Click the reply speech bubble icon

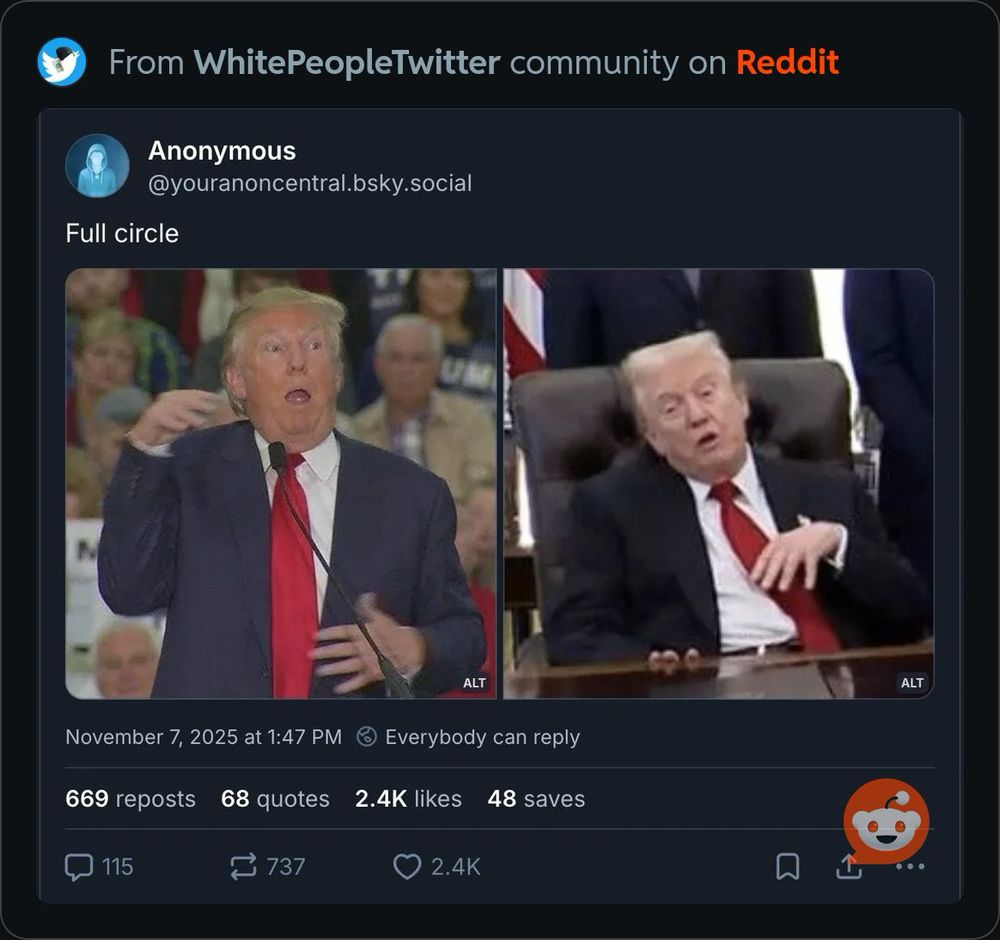tap(78, 867)
